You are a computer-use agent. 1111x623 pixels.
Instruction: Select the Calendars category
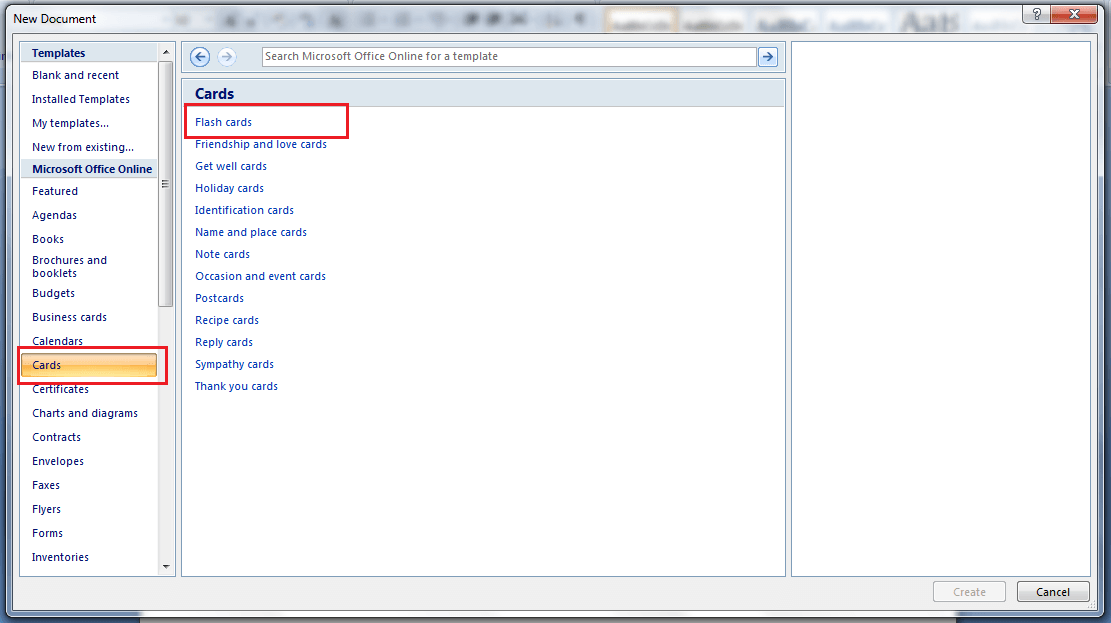click(x=57, y=341)
